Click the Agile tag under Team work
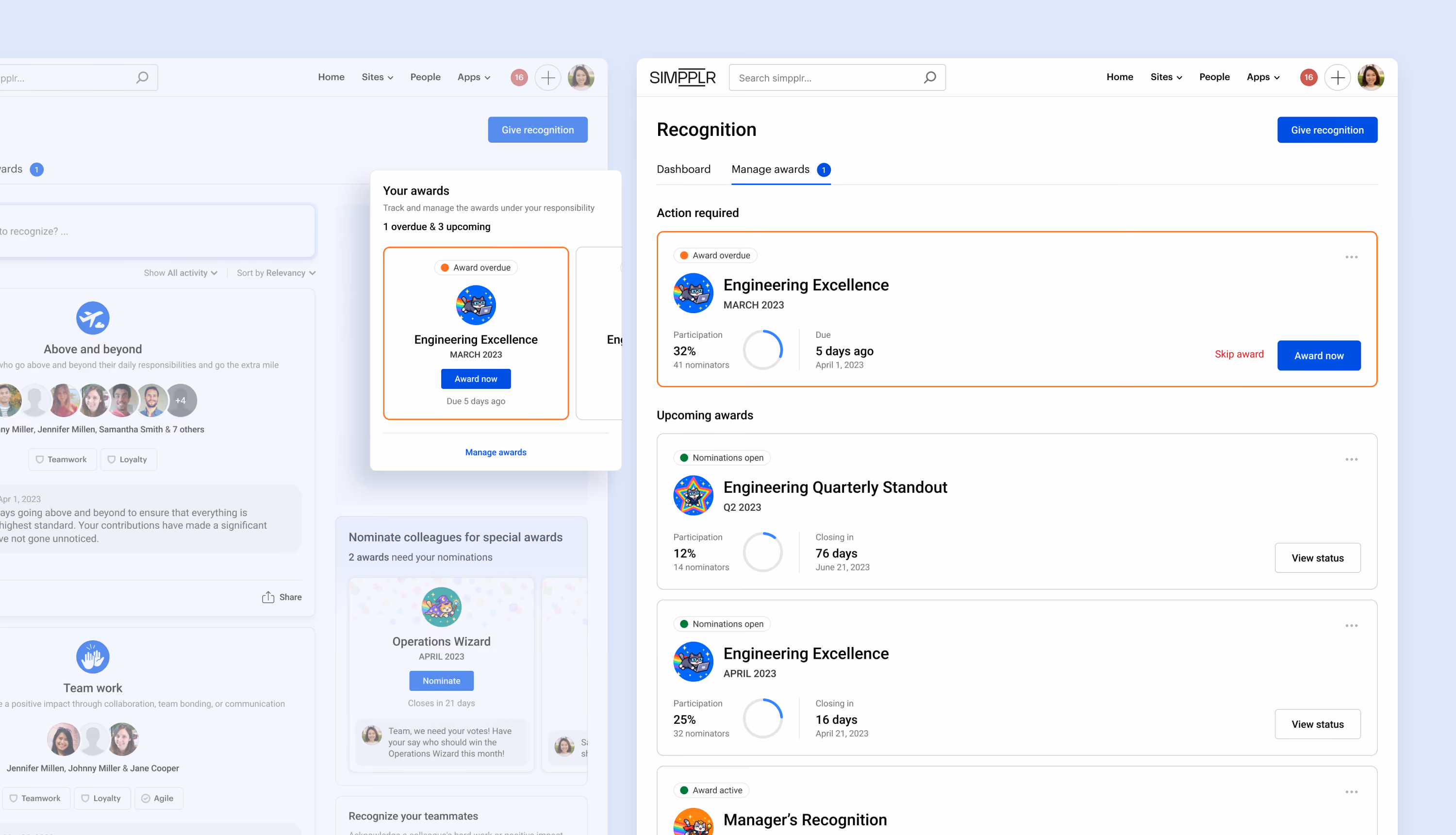Screen dimensions: 1456x835 tap(158, 799)
